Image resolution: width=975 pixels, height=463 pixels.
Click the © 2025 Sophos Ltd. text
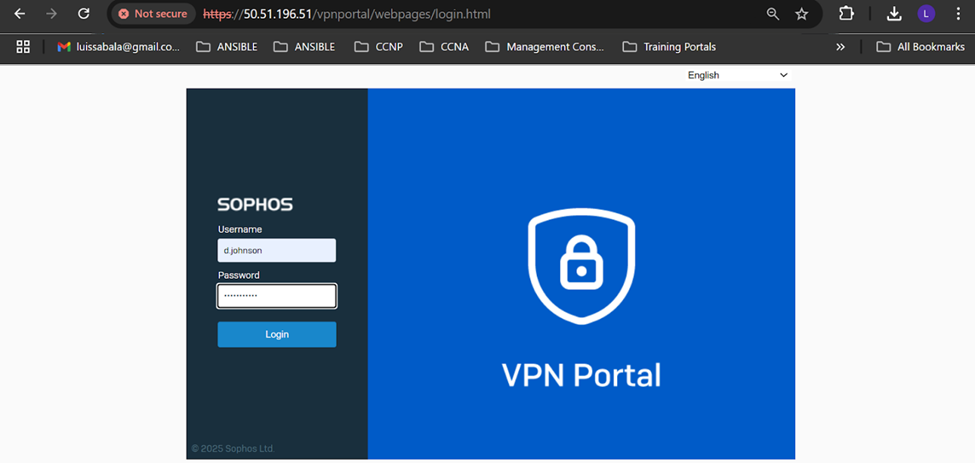[x=233, y=448]
